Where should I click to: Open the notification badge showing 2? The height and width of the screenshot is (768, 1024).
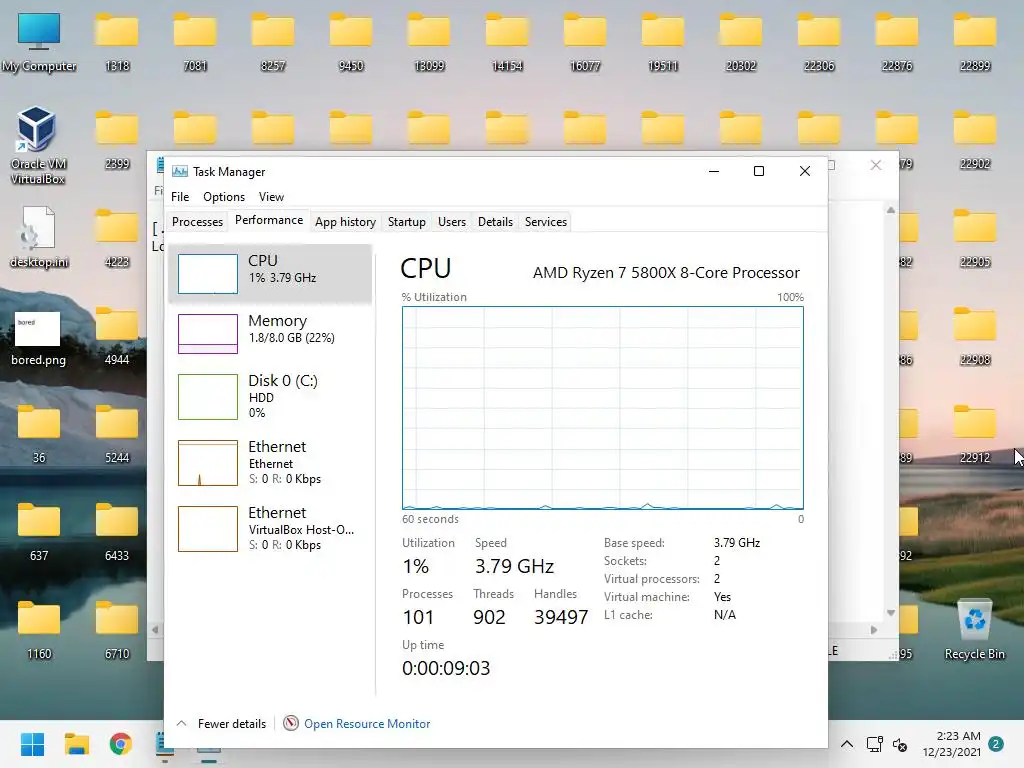[996, 744]
